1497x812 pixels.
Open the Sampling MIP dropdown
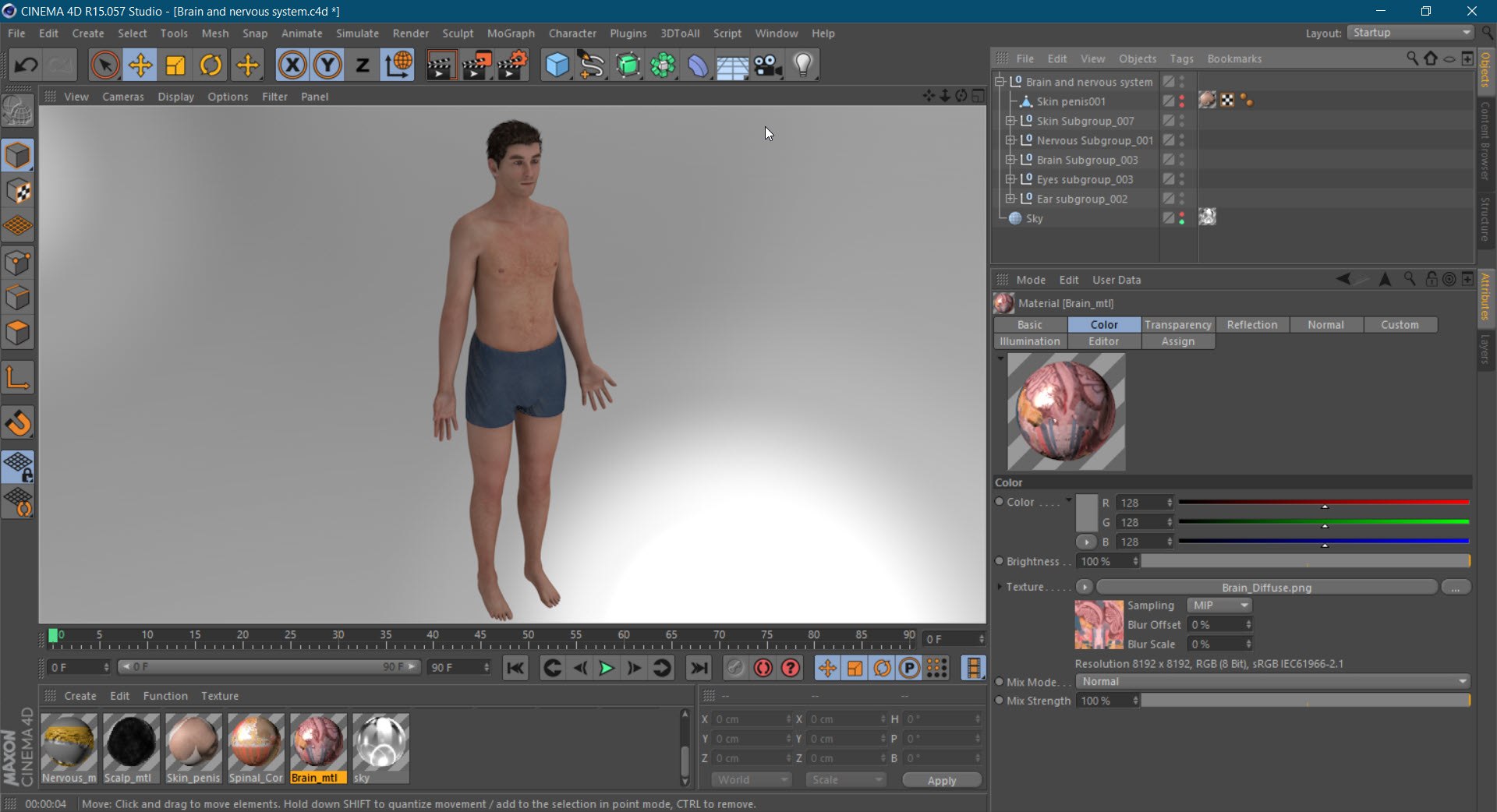point(1219,605)
